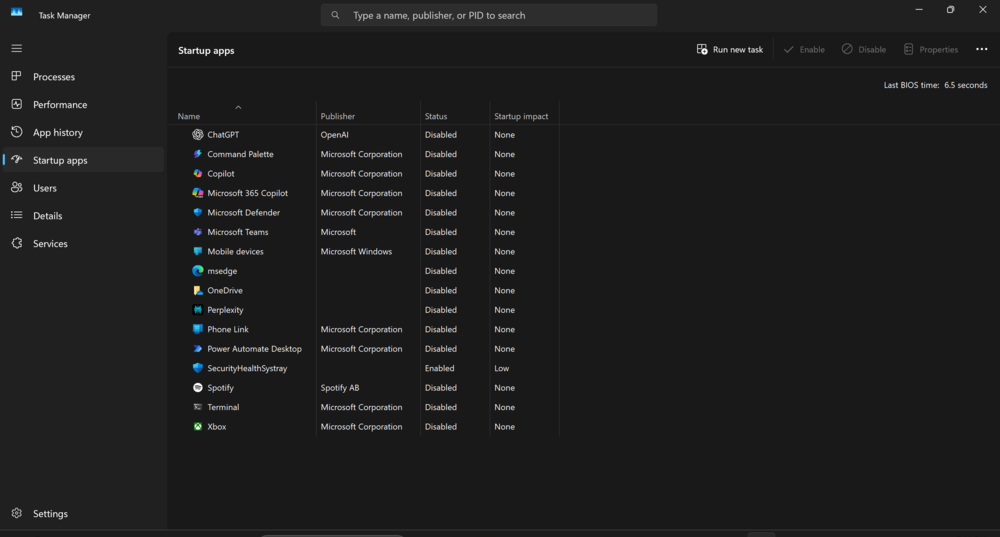The height and width of the screenshot is (537, 1000).
Task: Select the Enabled status of SecurityHealthSystray
Action: coord(439,368)
